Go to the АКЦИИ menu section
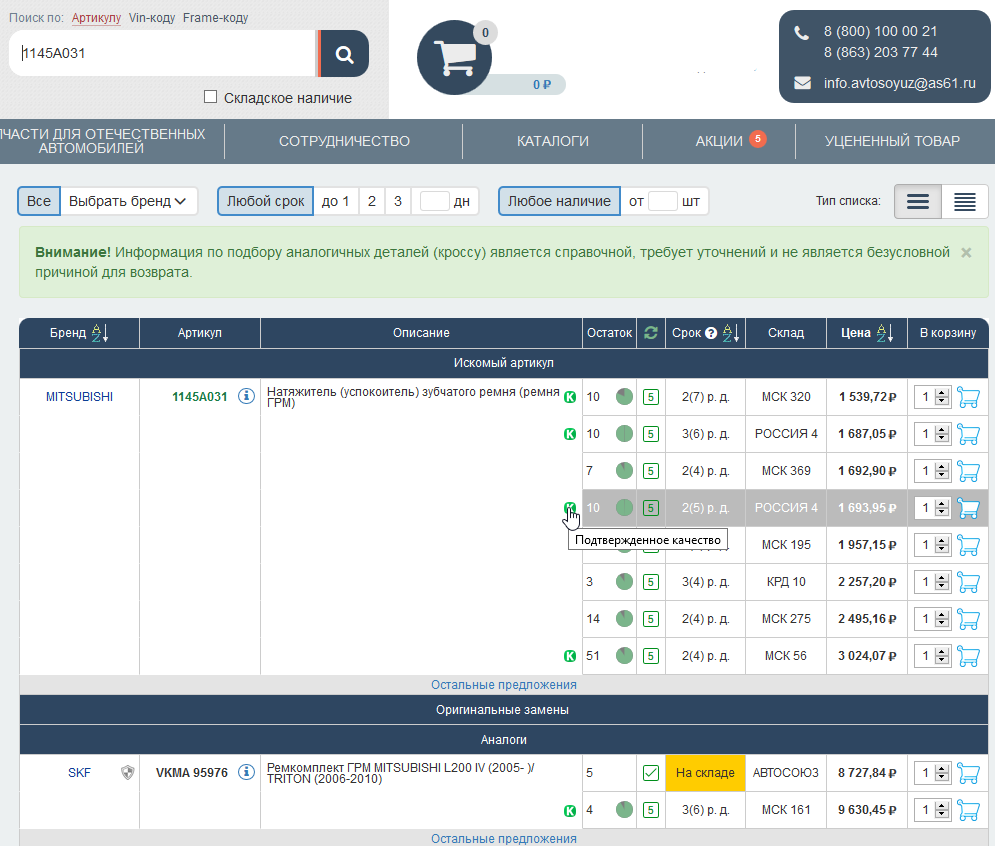 tap(719, 141)
